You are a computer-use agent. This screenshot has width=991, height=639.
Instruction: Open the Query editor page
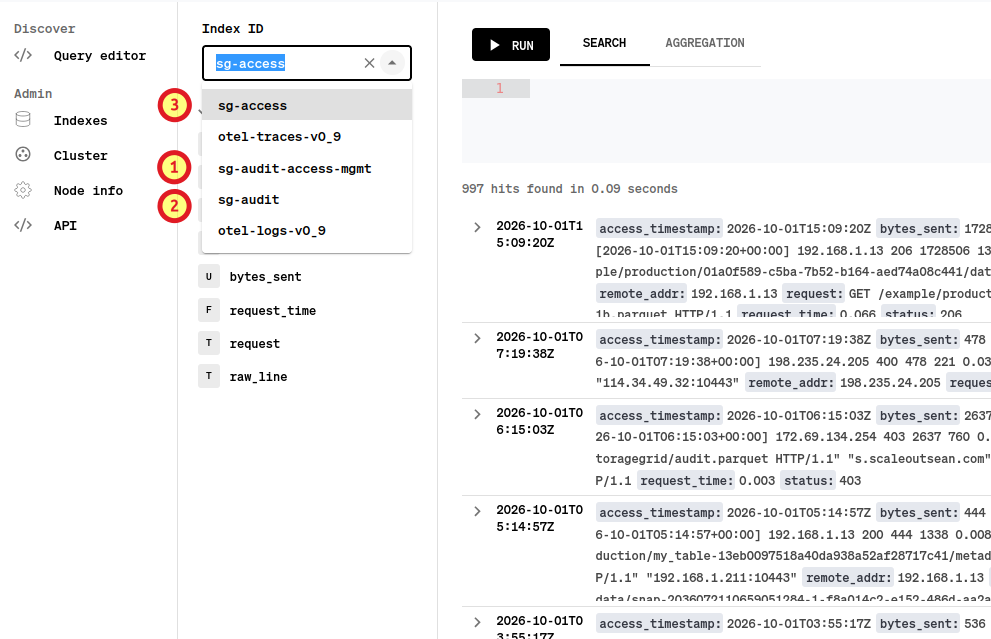(x=99, y=56)
